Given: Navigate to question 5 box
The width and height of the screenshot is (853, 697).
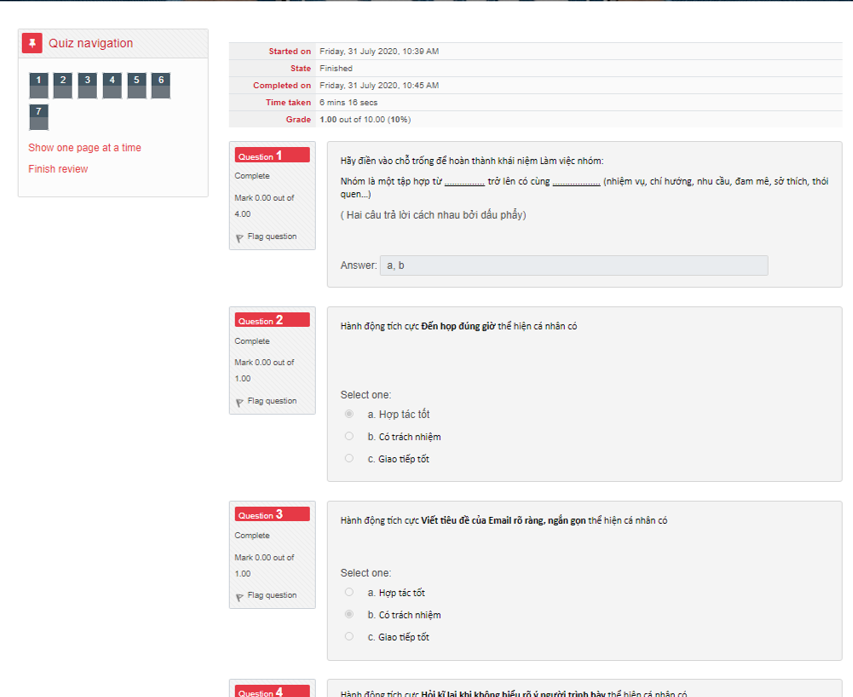Looking at the screenshot, I should click(136, 85).
